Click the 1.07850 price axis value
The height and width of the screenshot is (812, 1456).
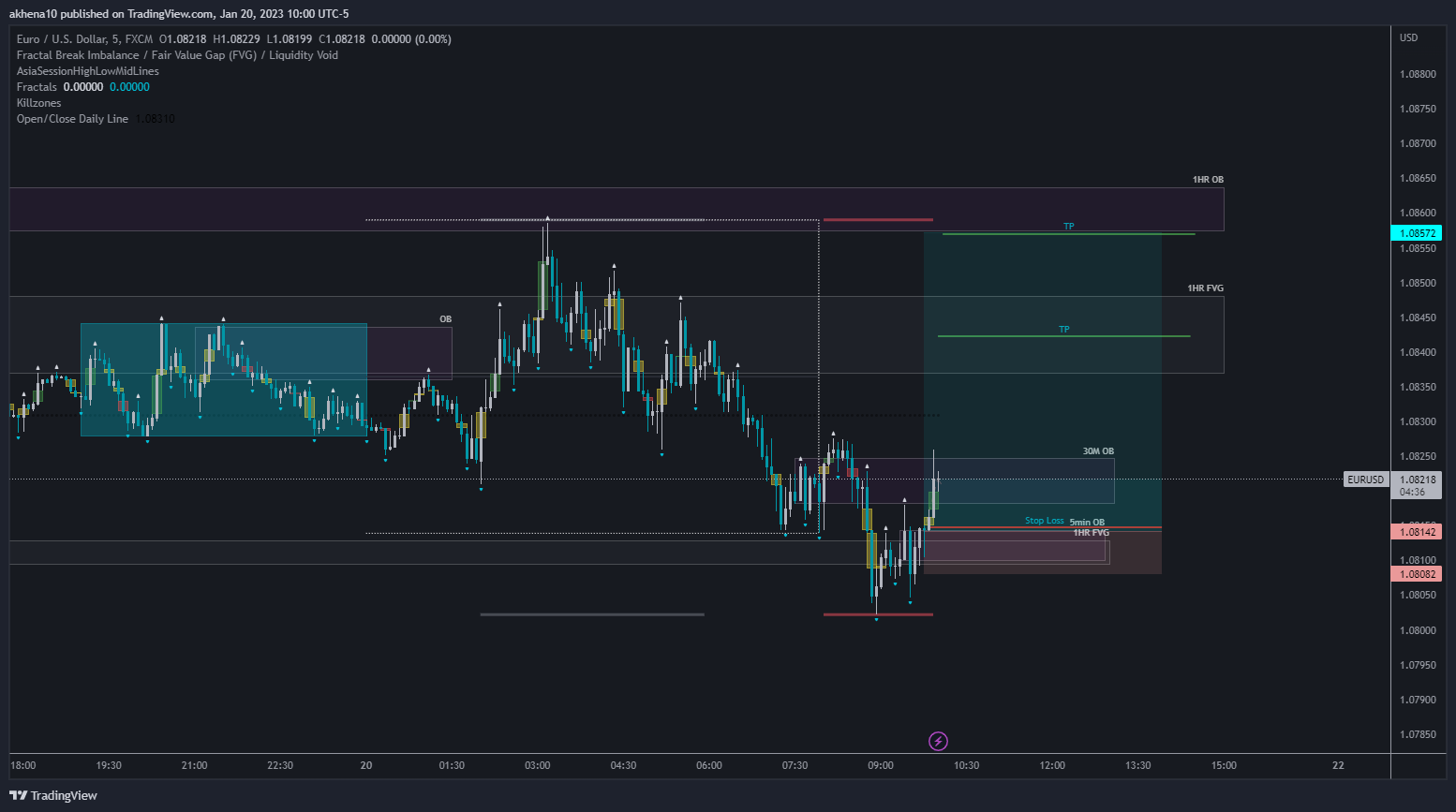(x=1418, y=734)
